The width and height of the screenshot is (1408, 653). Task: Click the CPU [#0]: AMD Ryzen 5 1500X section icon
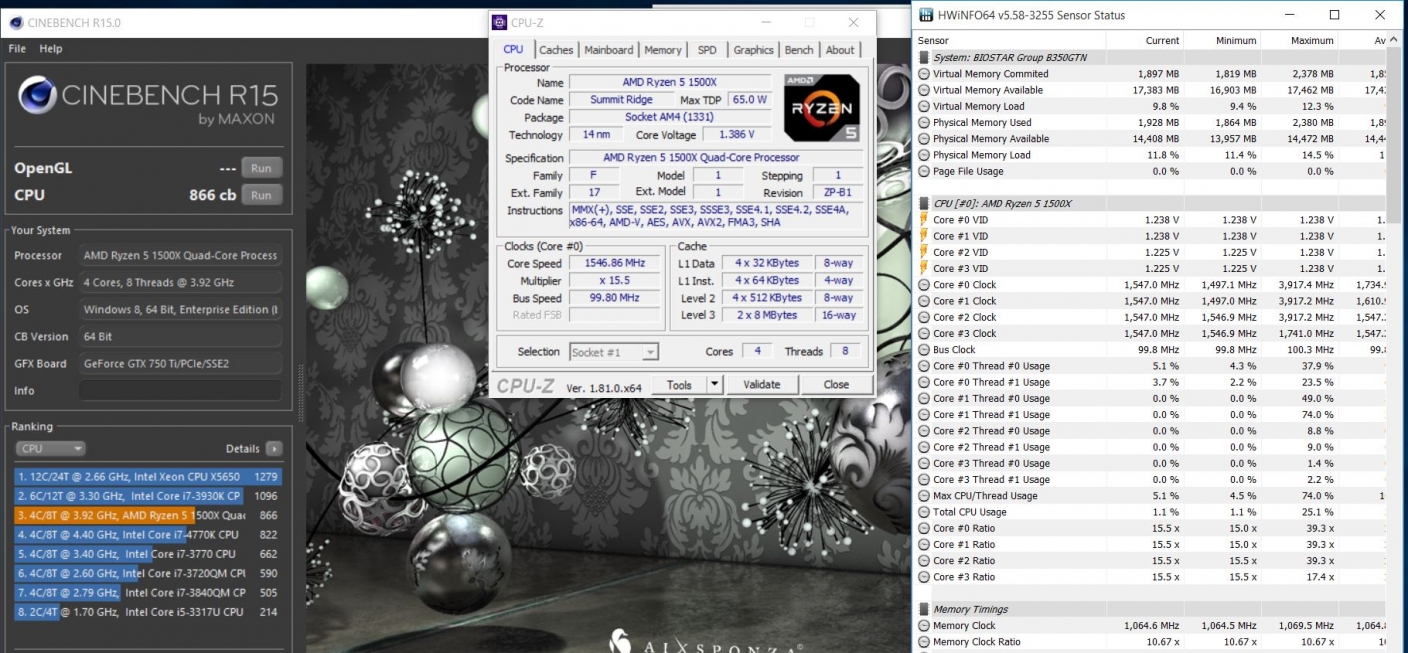[924, 203]
